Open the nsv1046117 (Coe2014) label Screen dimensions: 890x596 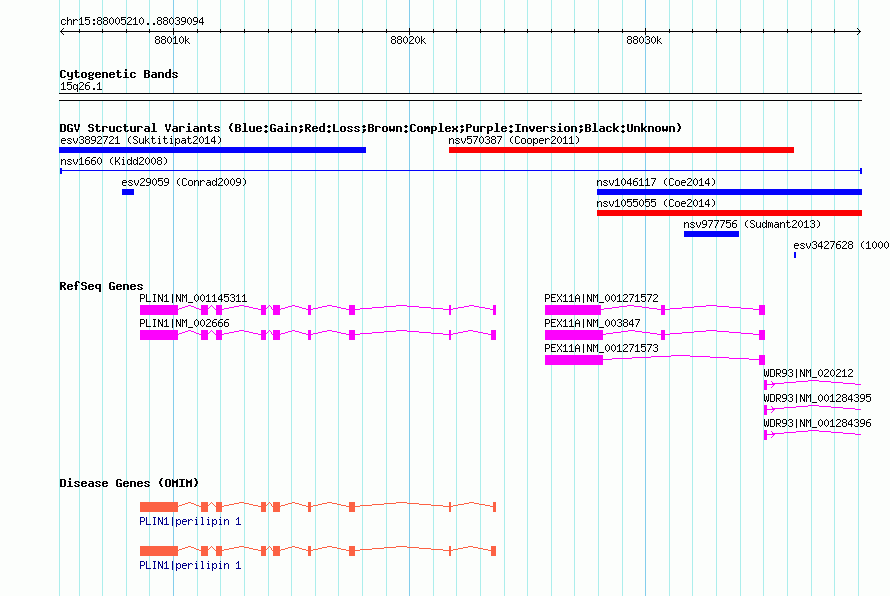point(656,182)
